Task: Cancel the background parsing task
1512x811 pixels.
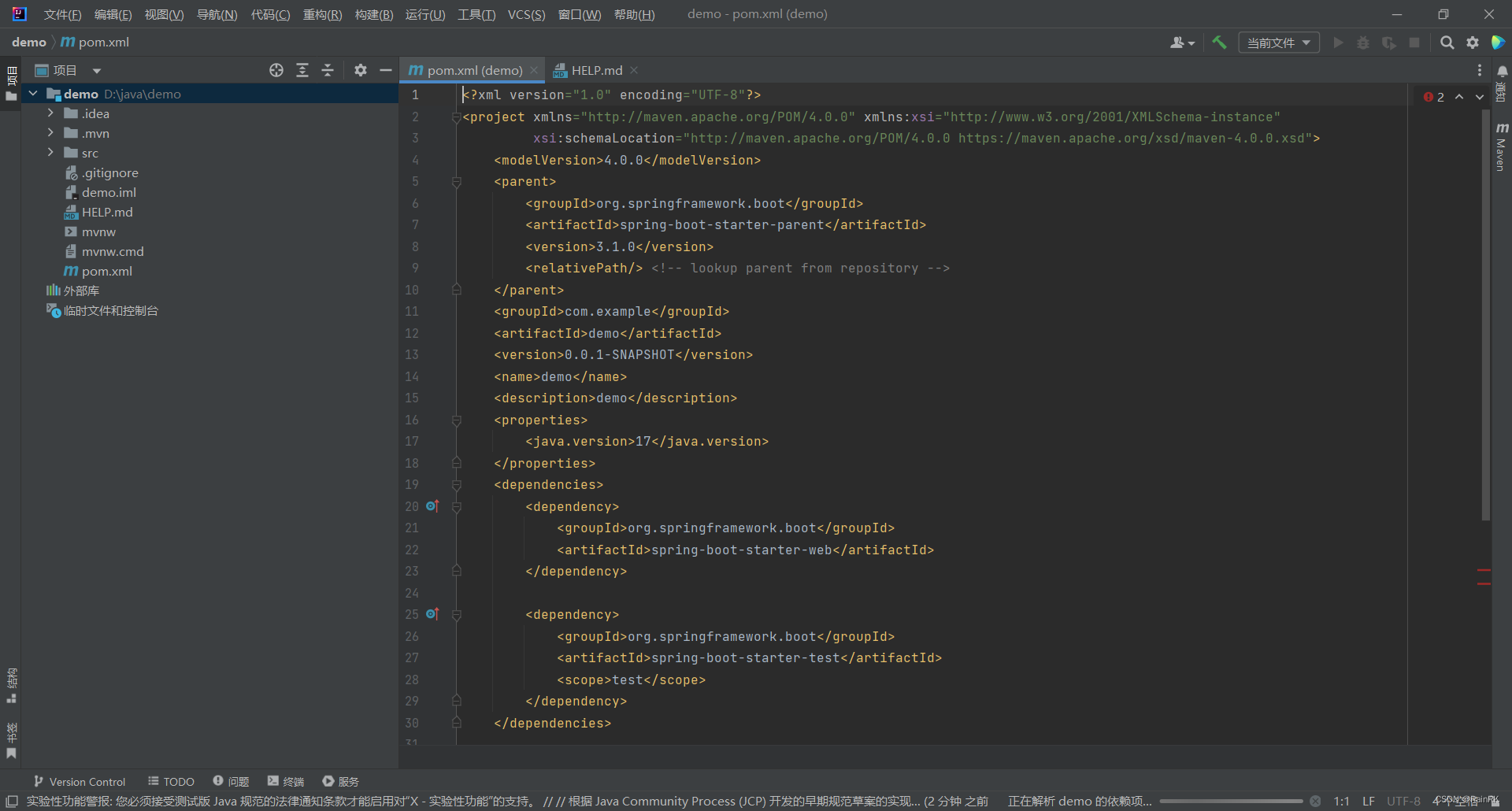Action: click(1315, 802)
